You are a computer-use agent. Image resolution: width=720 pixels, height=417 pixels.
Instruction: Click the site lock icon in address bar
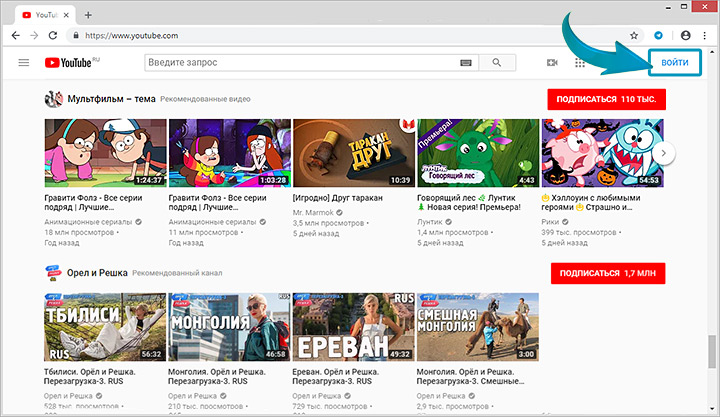[x=76, y=35]
